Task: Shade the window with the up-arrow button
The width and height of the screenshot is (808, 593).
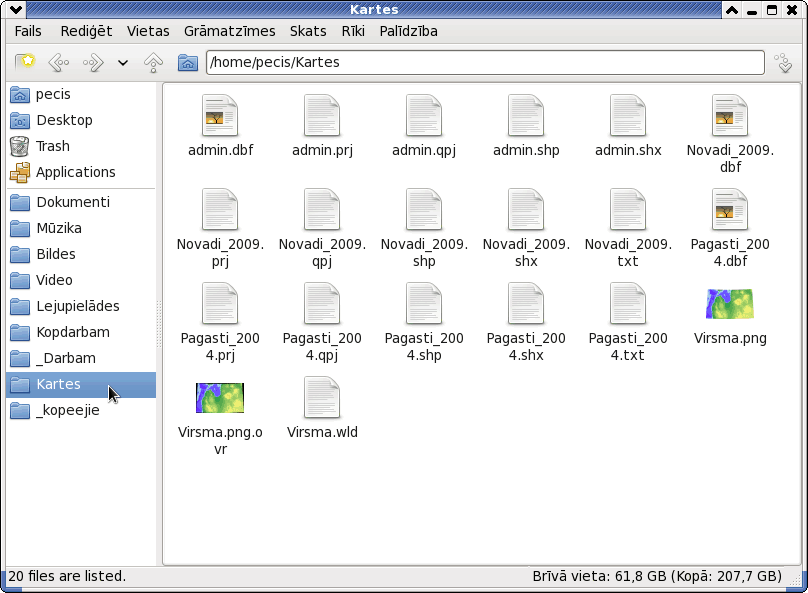Action: (x=732, y=10)
